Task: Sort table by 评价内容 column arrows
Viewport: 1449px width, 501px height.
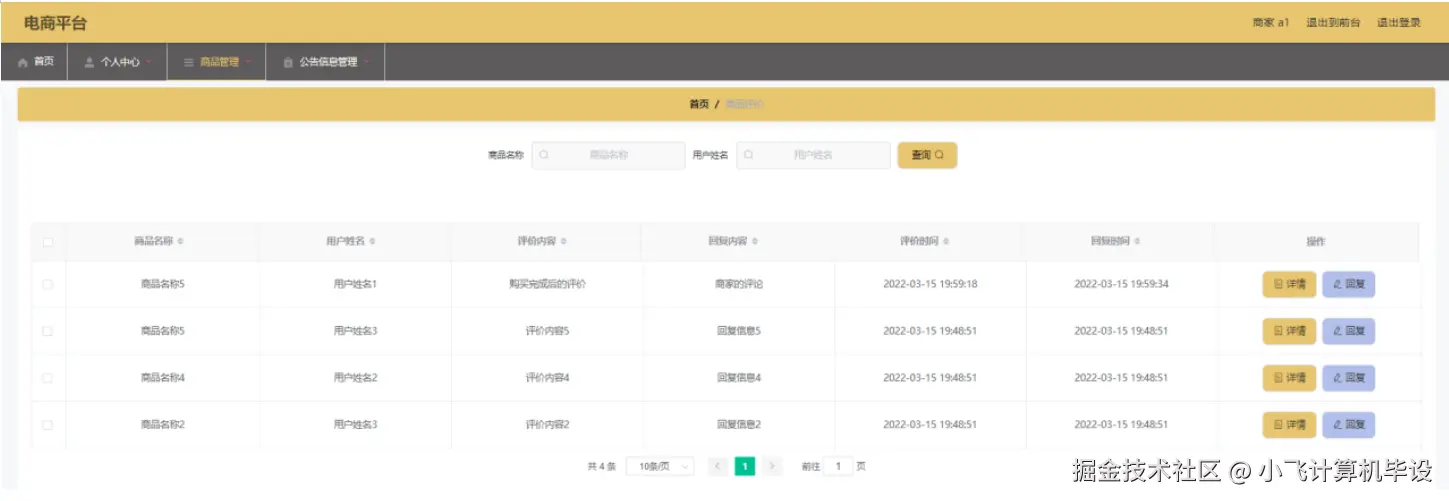Action: 564,242
